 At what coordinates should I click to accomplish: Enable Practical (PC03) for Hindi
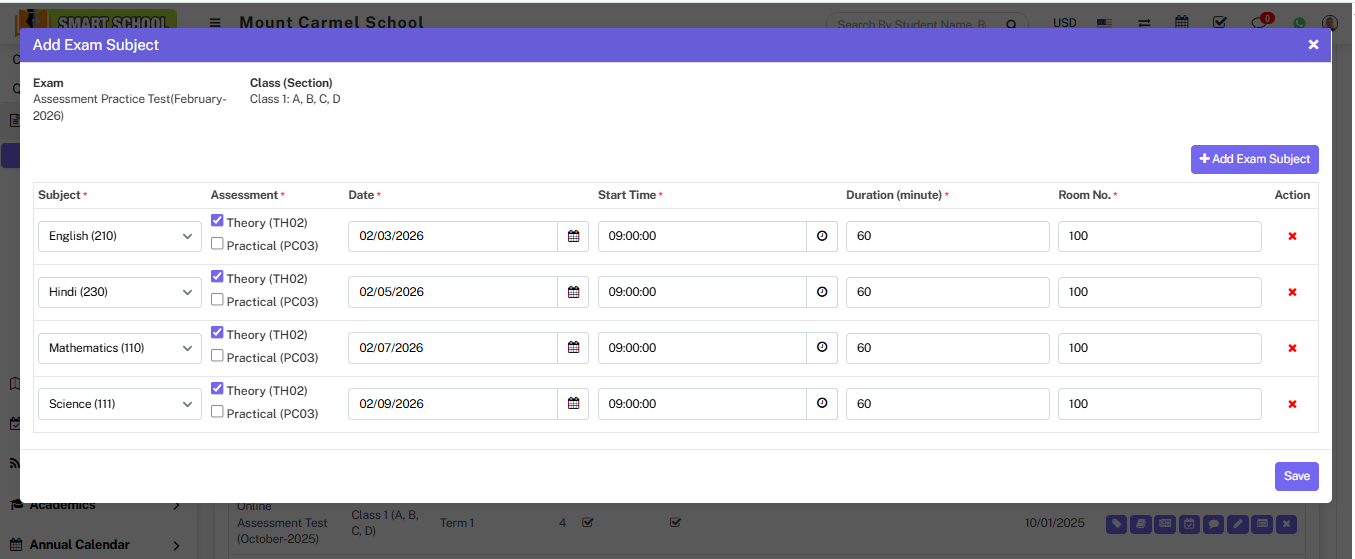[217, 300]
